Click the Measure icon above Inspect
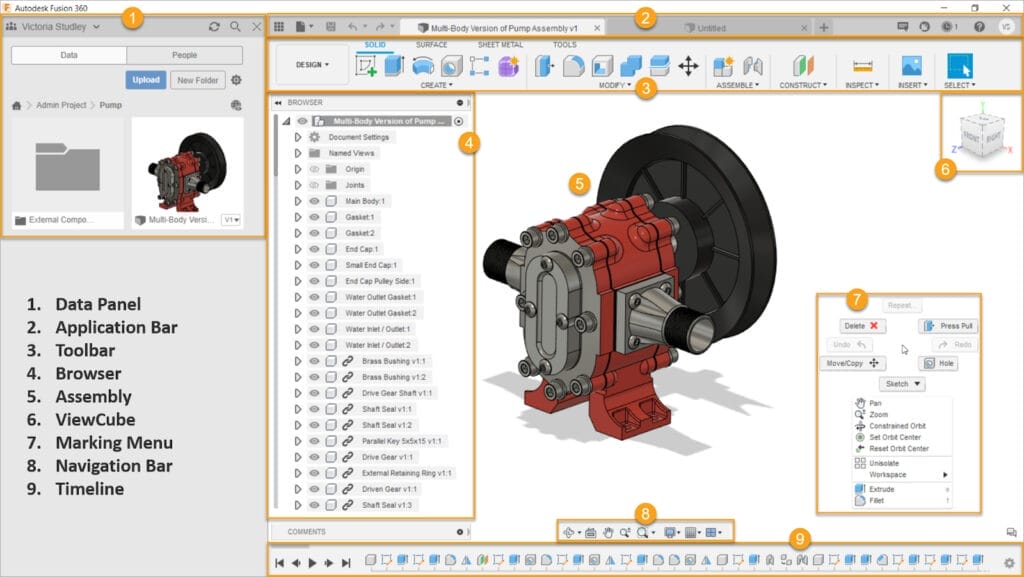 tap(862, 66)
